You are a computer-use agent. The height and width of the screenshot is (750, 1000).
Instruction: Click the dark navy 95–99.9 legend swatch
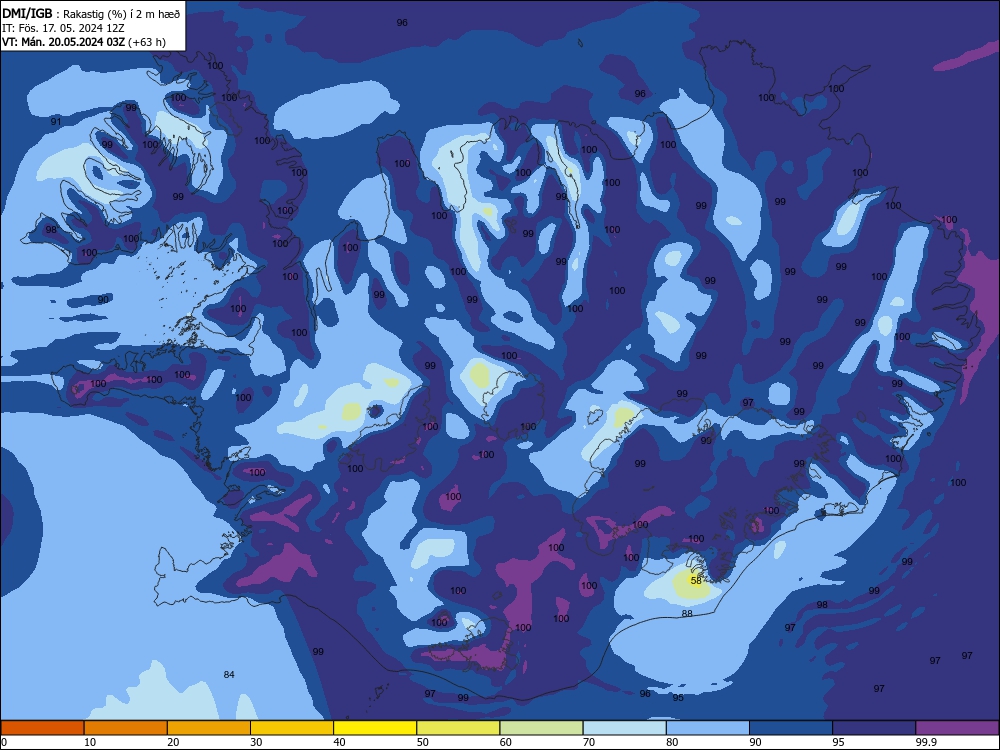pyautogui.click(x=874, y=728)
